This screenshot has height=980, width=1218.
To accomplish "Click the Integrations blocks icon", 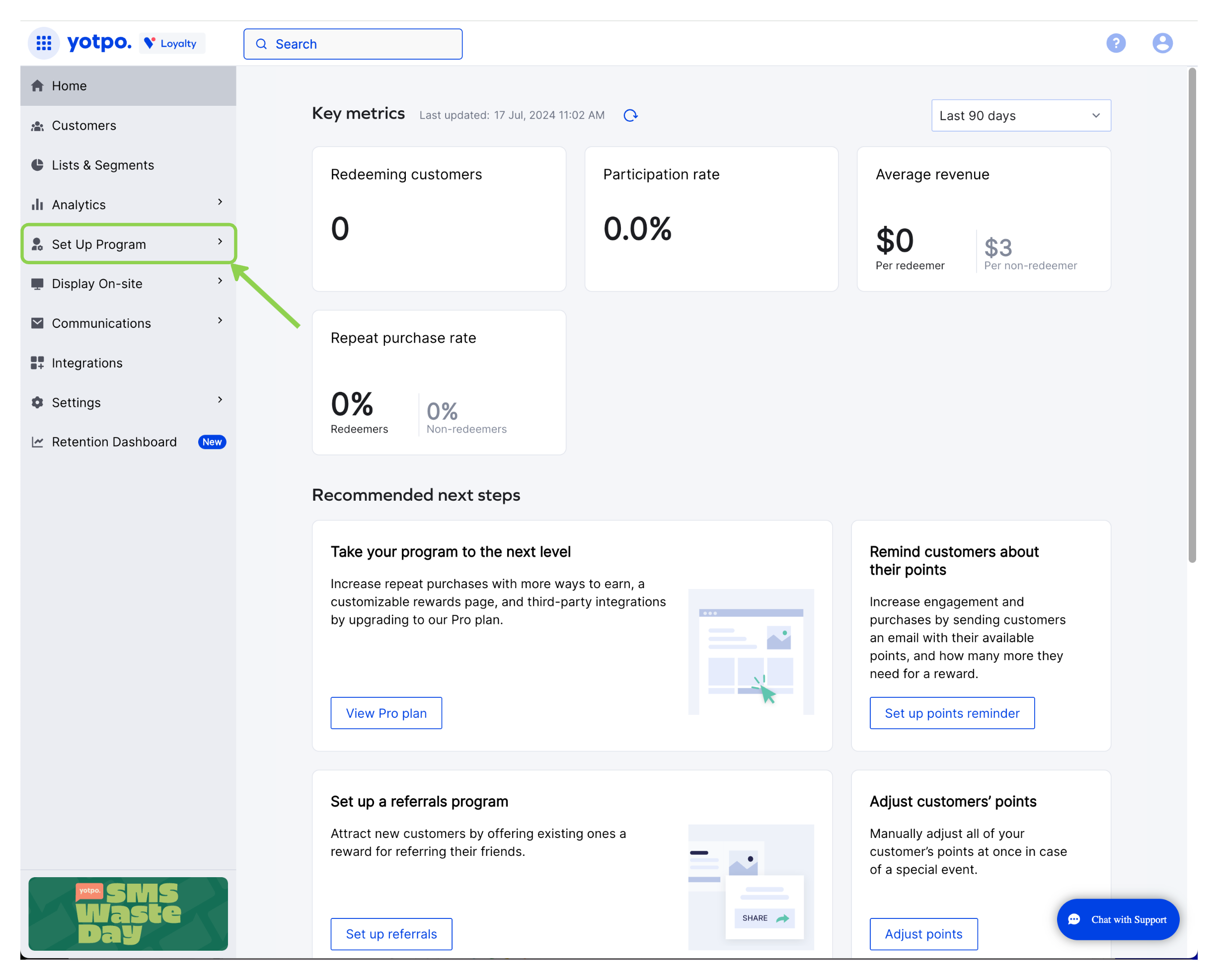I will coord(37,363).
